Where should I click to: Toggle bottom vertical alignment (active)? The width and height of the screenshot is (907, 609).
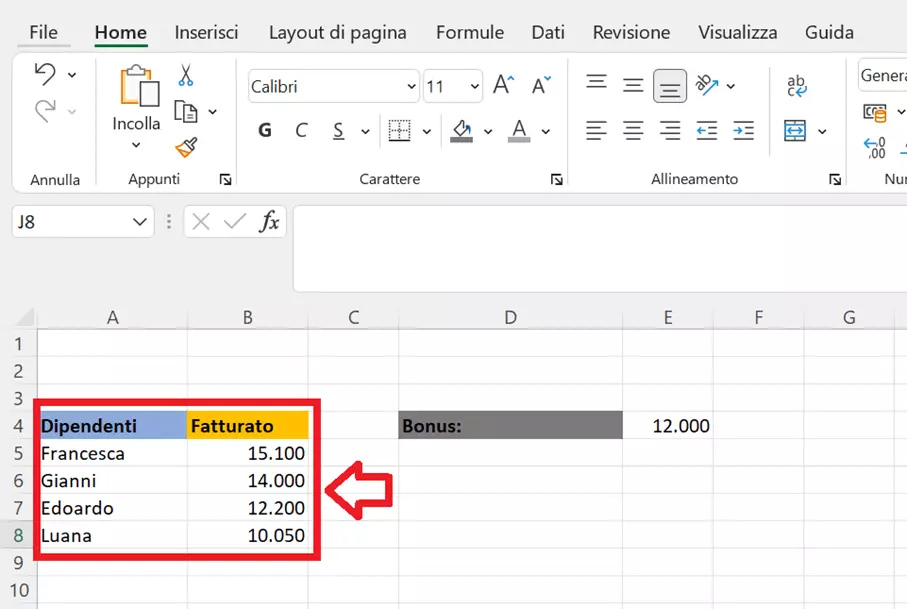point(670,86)
